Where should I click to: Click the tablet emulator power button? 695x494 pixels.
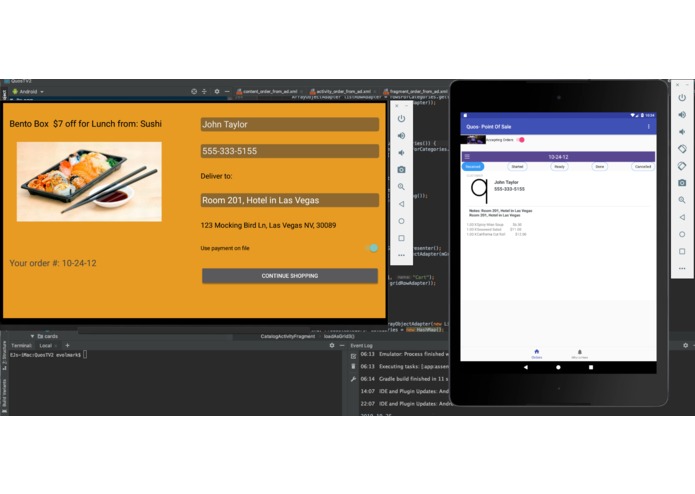pos(682,97)
